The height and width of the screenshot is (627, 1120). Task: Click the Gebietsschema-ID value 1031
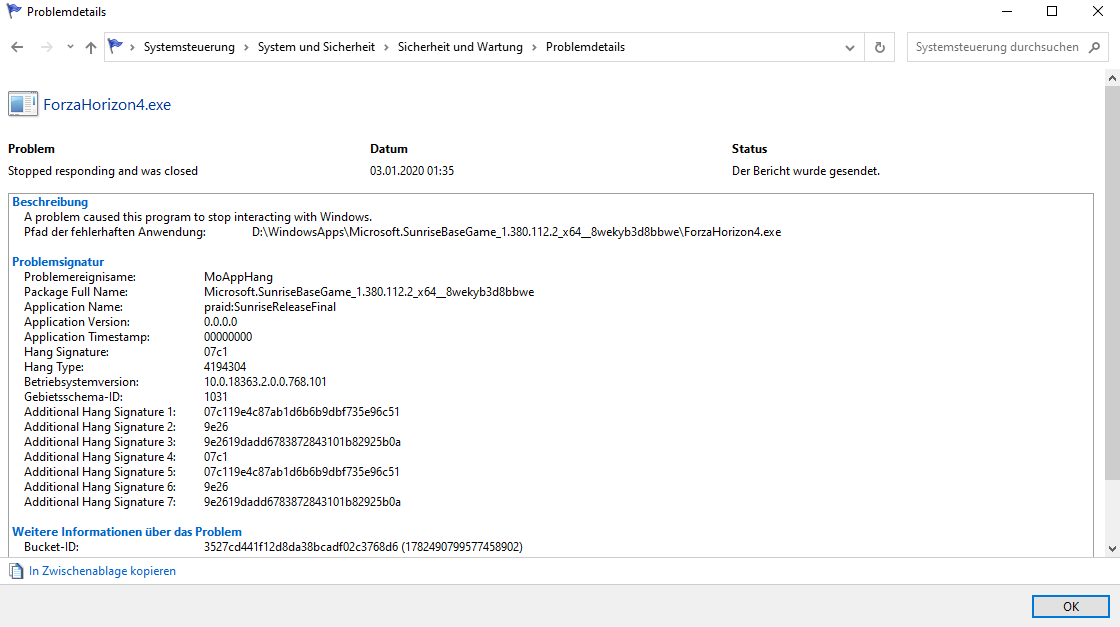[x=216, y=397]
